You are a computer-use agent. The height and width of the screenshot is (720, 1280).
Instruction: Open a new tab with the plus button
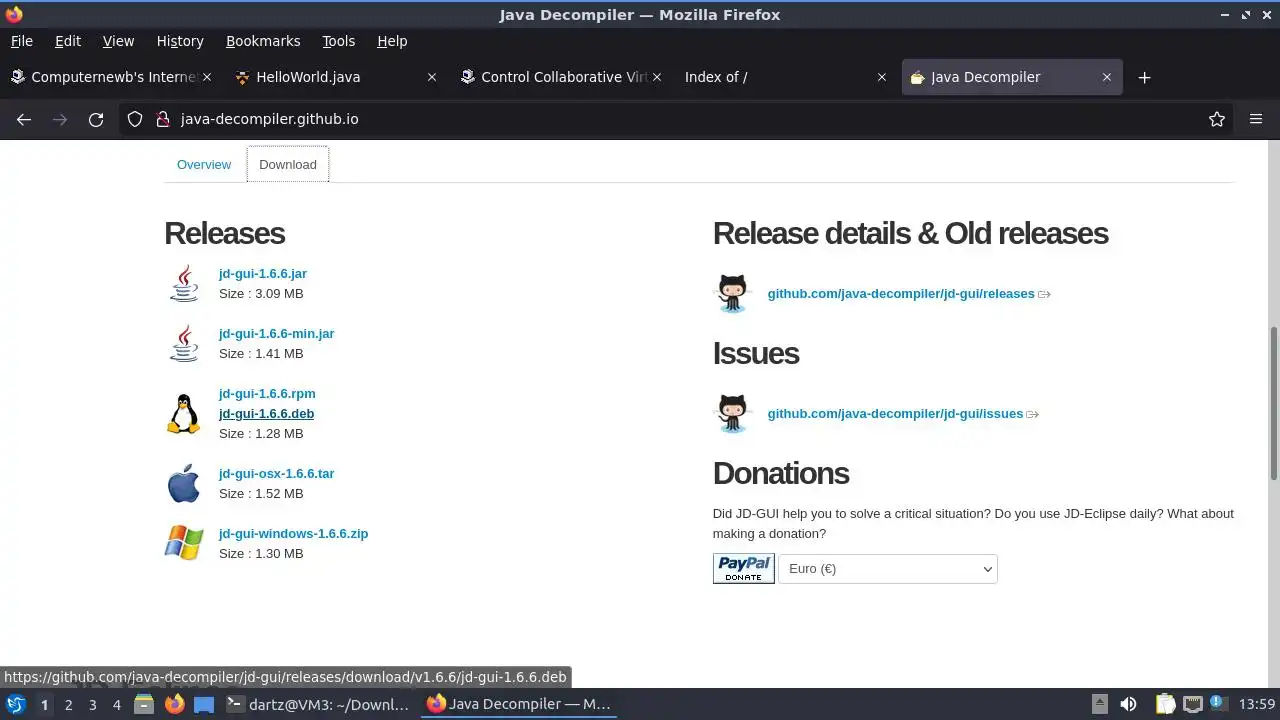[x=1145, y=77]
